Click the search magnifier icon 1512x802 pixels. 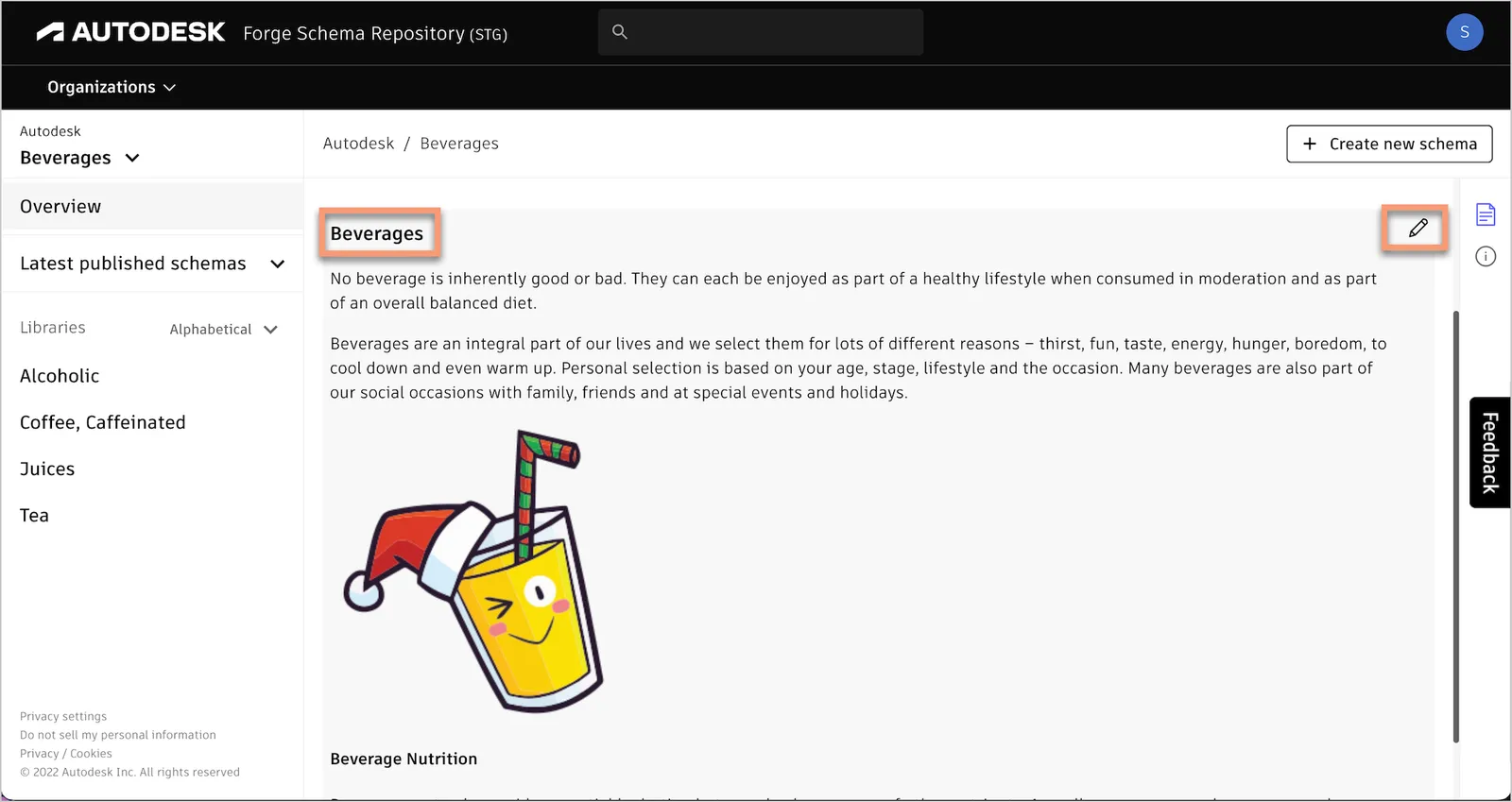click(620, 32)
